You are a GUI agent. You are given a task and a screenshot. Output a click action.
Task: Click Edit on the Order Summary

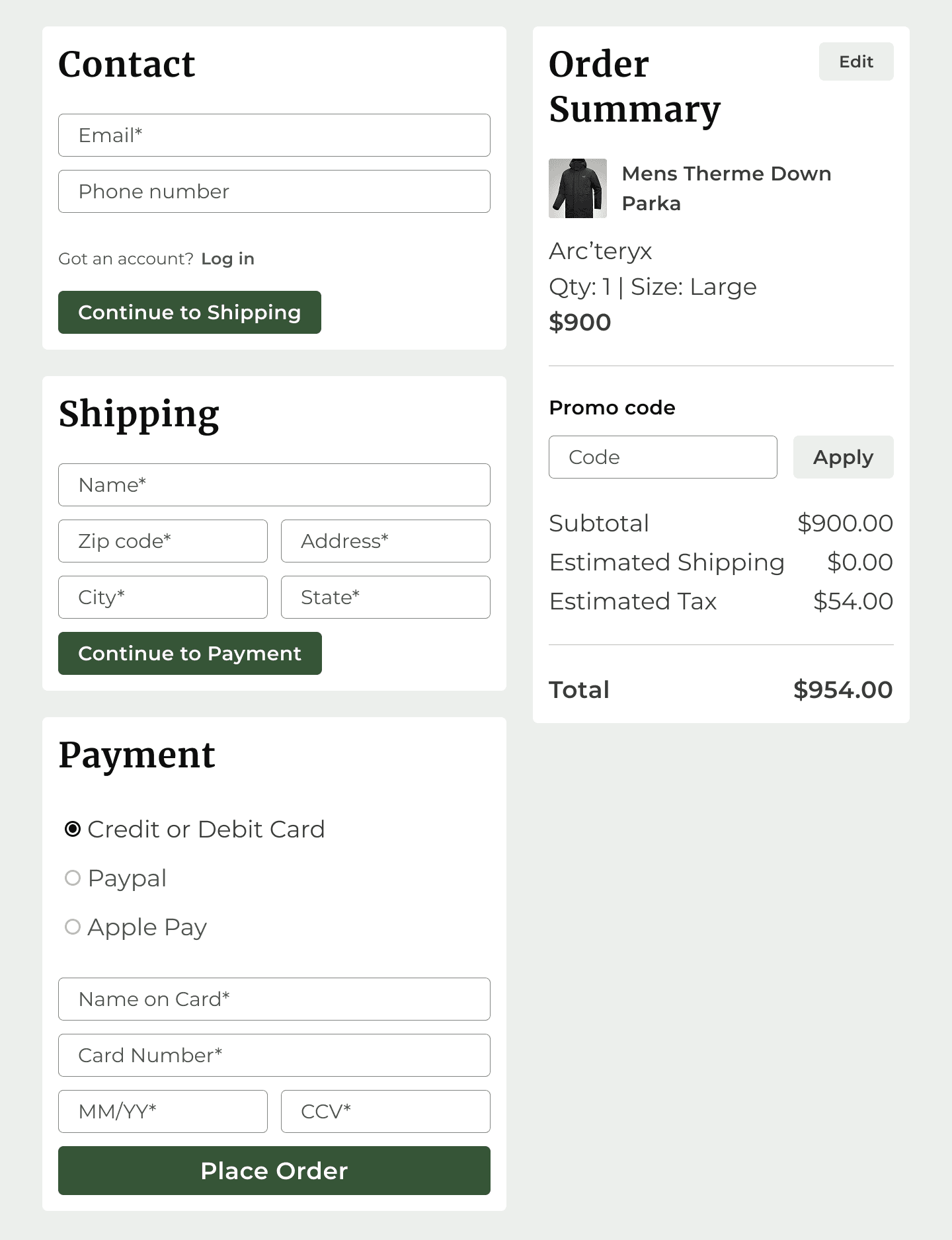tap(856, 61)
